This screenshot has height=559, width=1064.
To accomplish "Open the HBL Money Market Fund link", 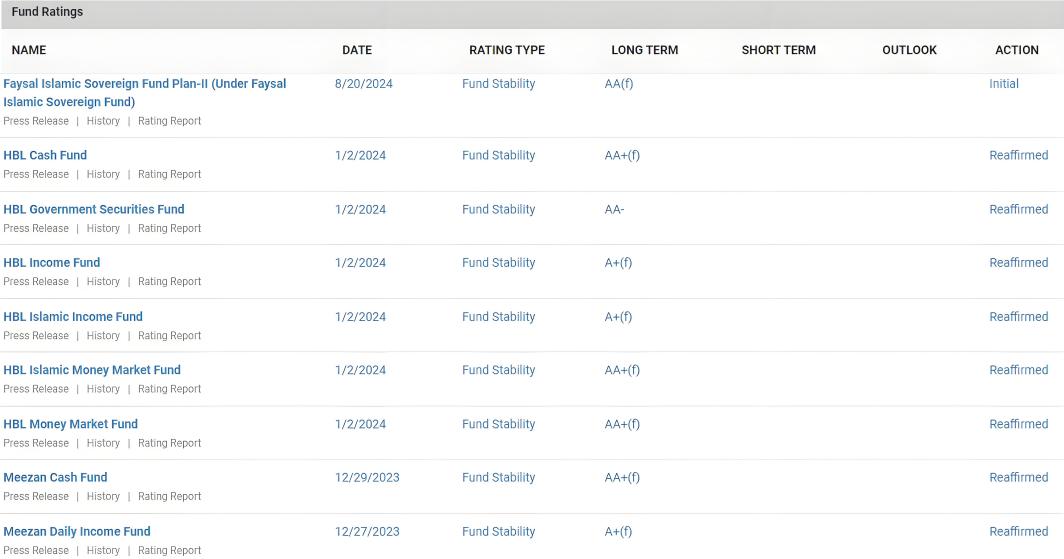I will (71, 424).
